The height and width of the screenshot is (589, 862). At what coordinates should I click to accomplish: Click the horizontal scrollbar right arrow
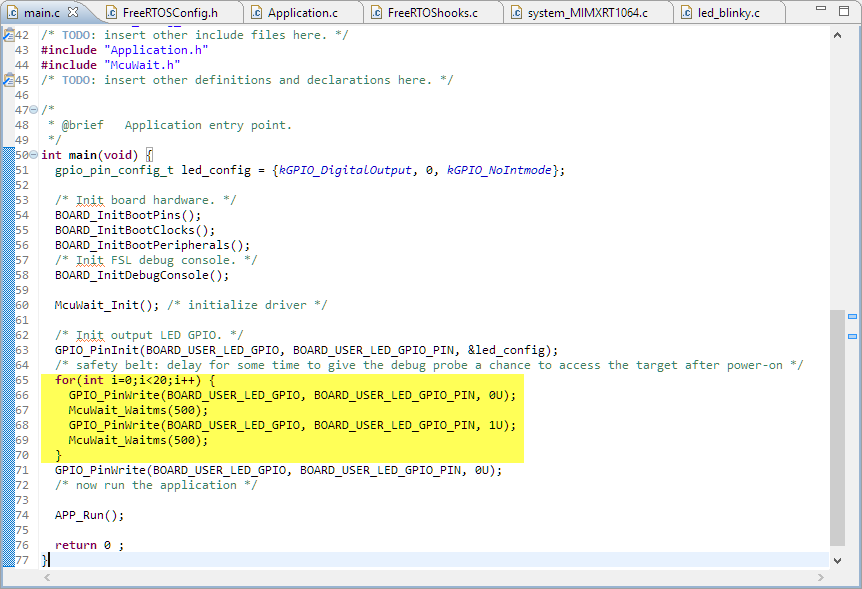coord(822,578)
